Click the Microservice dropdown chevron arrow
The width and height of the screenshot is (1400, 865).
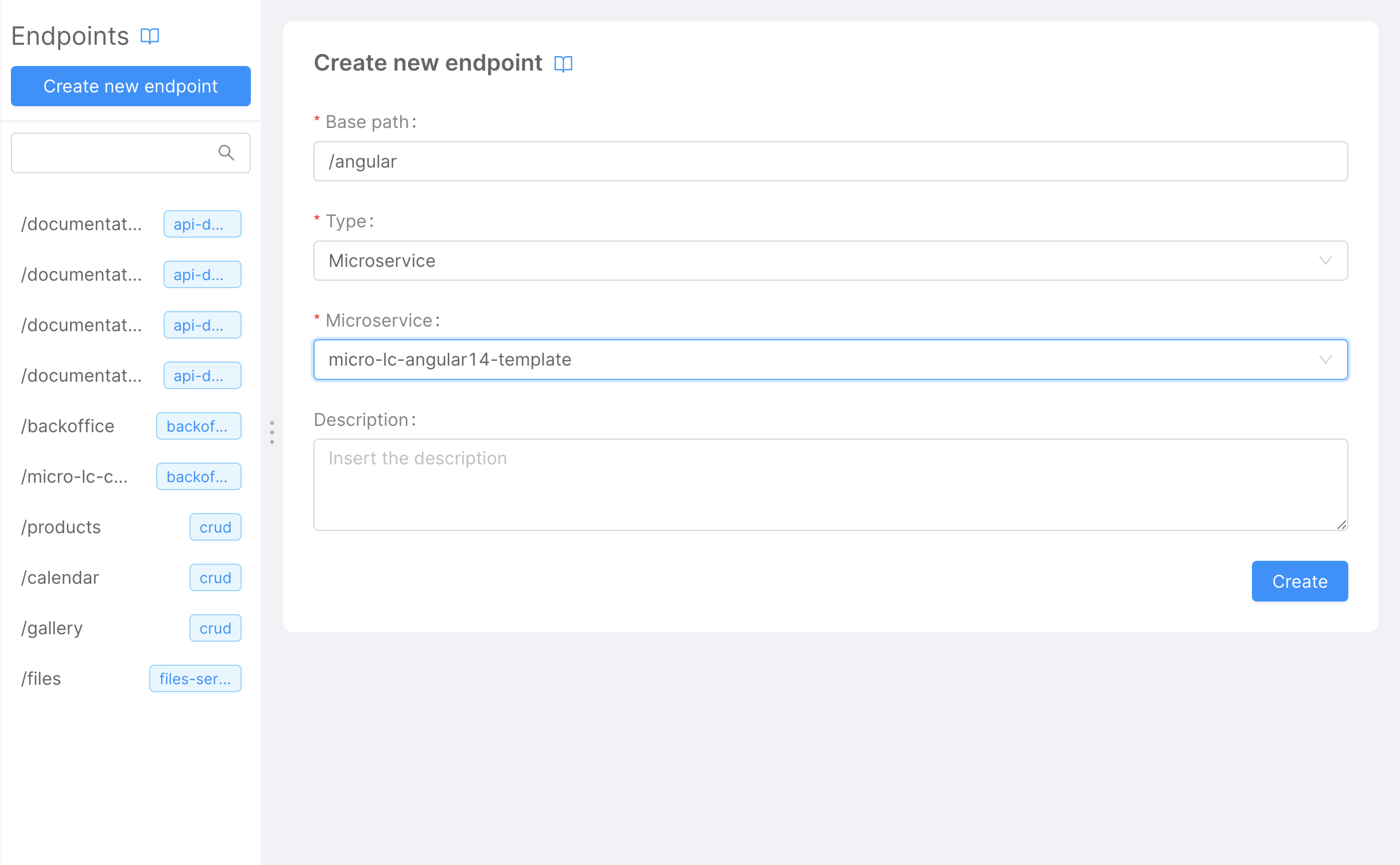pyautogui.click(x=1326, y=360)
